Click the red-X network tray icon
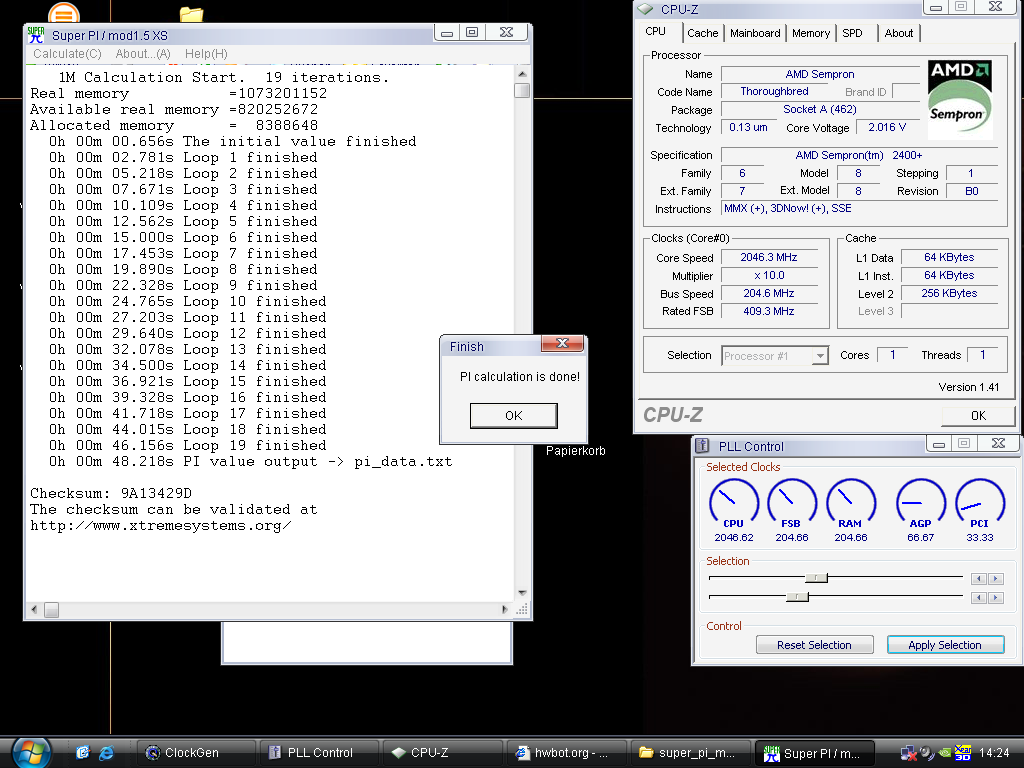Image resolution: width=1024 pixels, height=768 pixels. click(908, 753)
